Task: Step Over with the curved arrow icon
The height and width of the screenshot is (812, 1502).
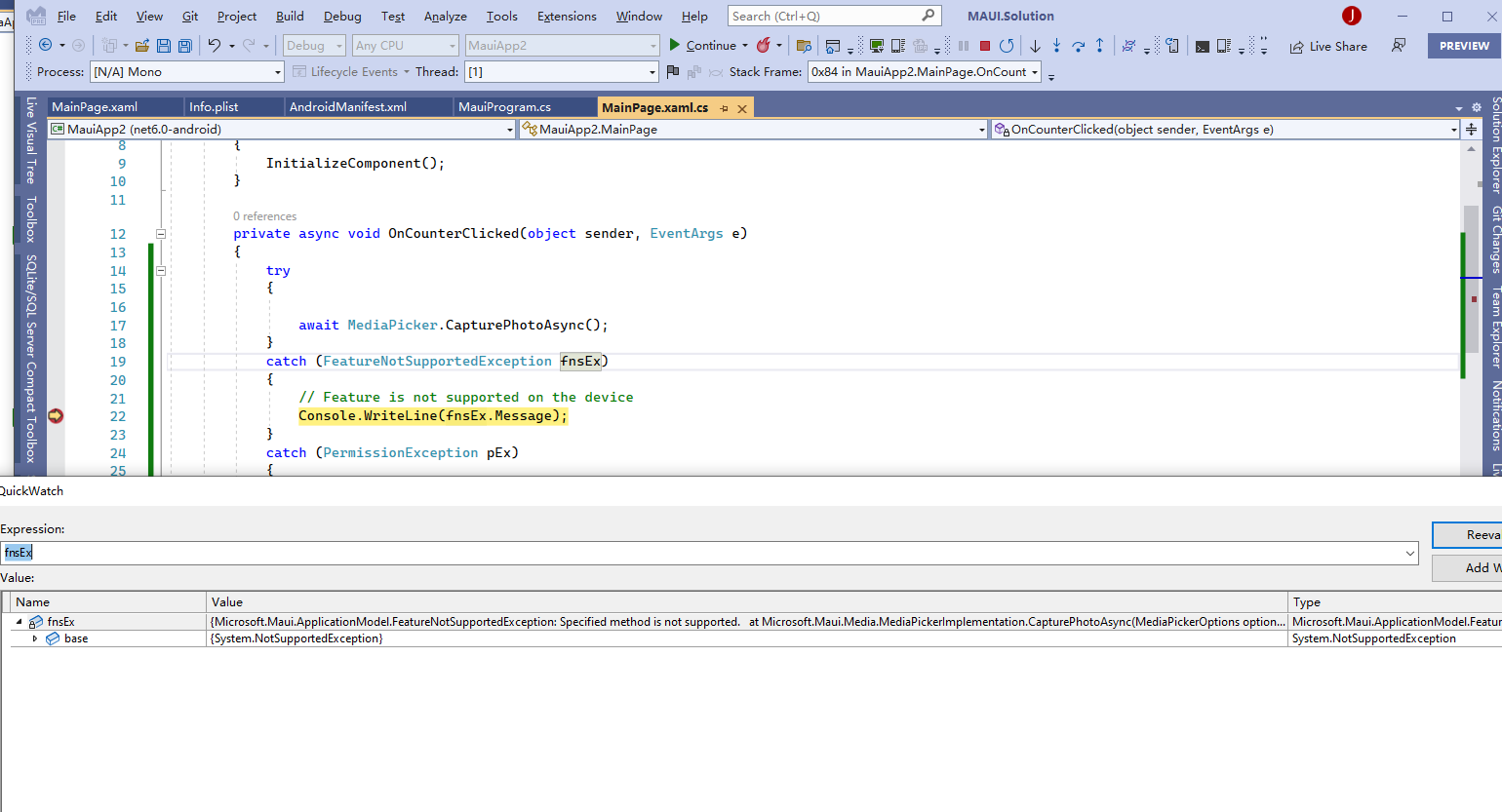Action: [x=1078, y=46]
